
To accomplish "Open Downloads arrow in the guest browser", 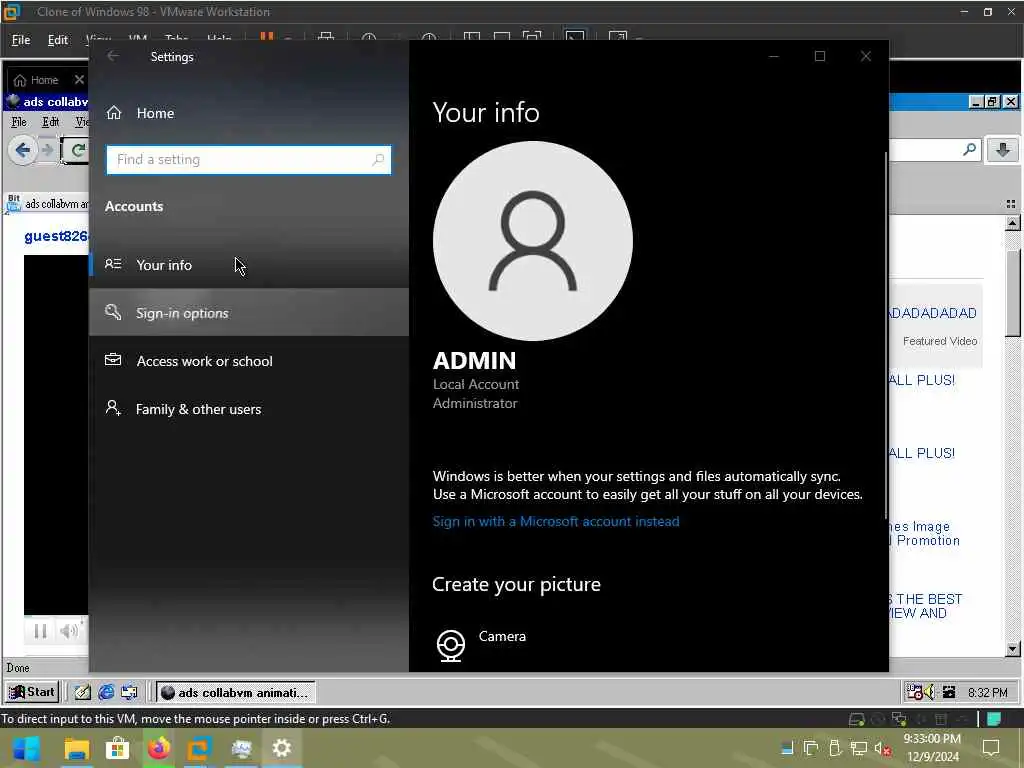I will 1002,150.
